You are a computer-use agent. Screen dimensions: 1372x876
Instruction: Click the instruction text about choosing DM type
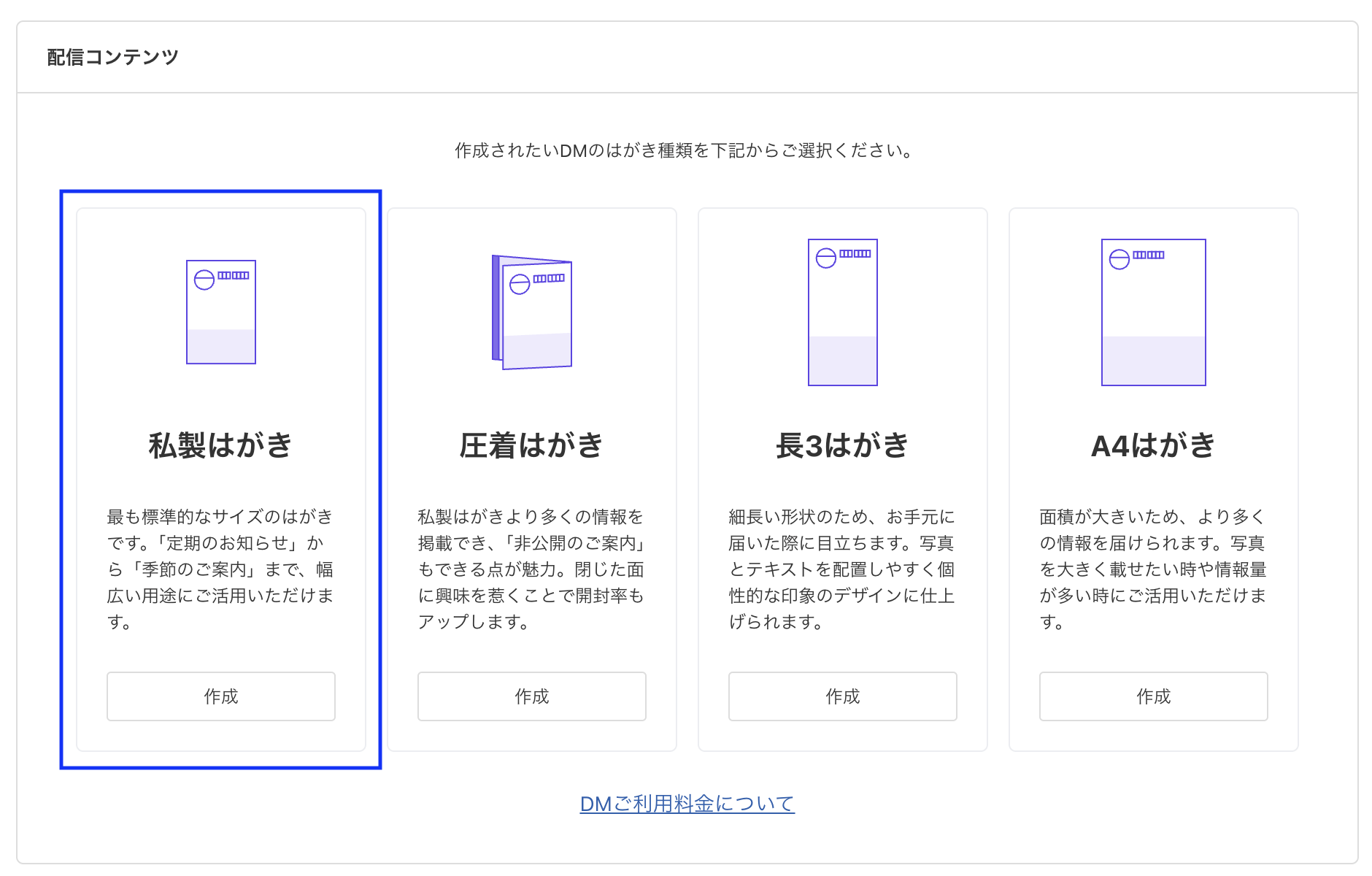[x=685, y=150]
